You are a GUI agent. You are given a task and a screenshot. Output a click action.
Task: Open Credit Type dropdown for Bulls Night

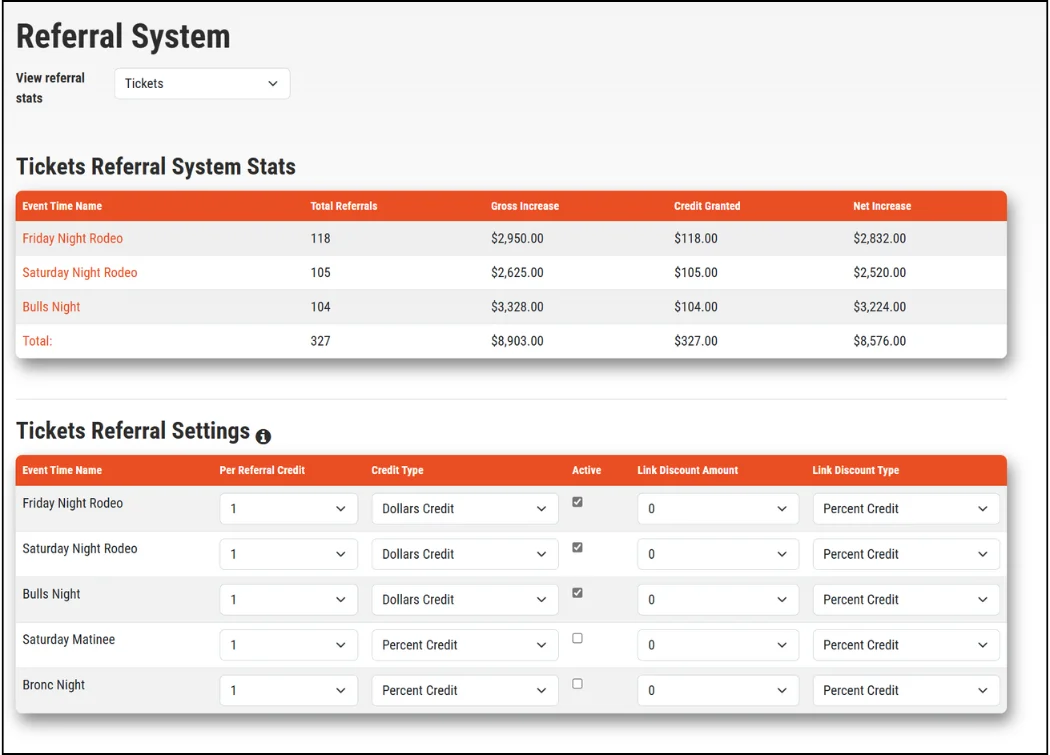(x=465, y=600)
